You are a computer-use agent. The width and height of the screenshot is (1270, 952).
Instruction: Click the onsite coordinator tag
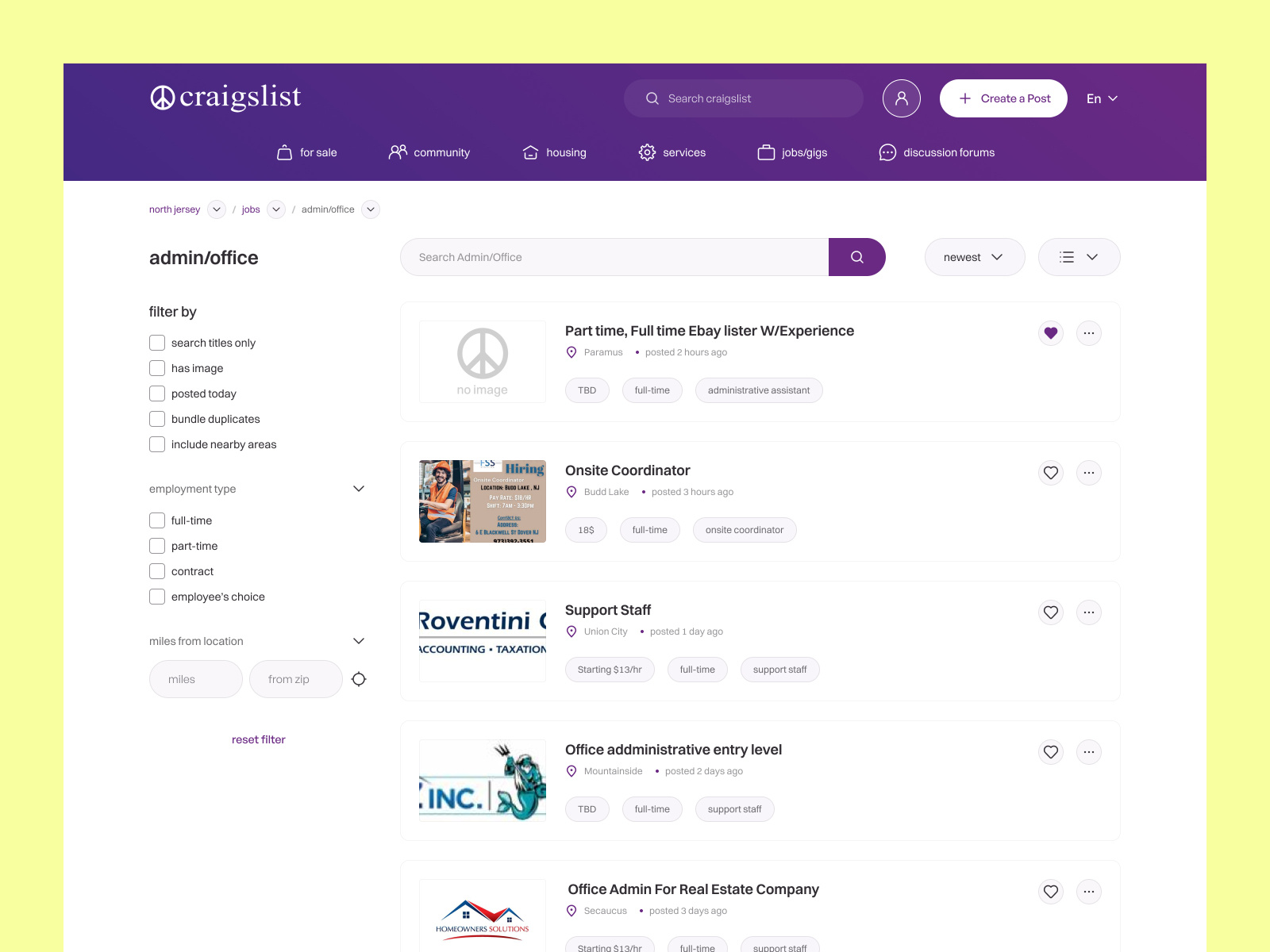745,530
